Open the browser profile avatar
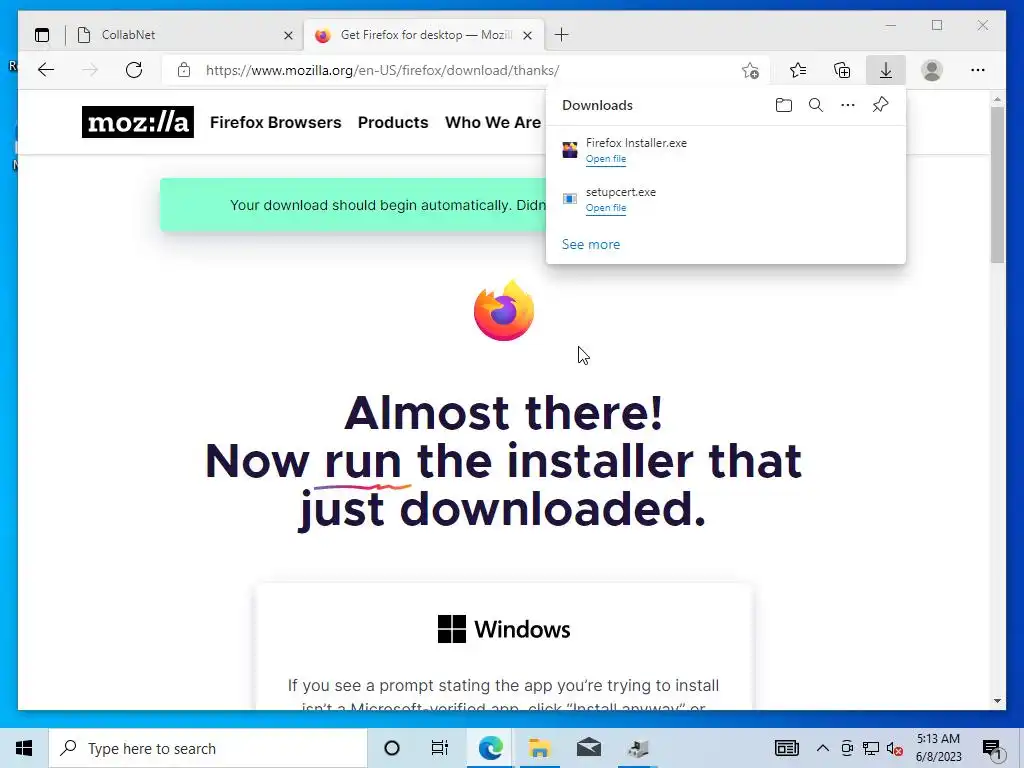 tap(932, 70)
